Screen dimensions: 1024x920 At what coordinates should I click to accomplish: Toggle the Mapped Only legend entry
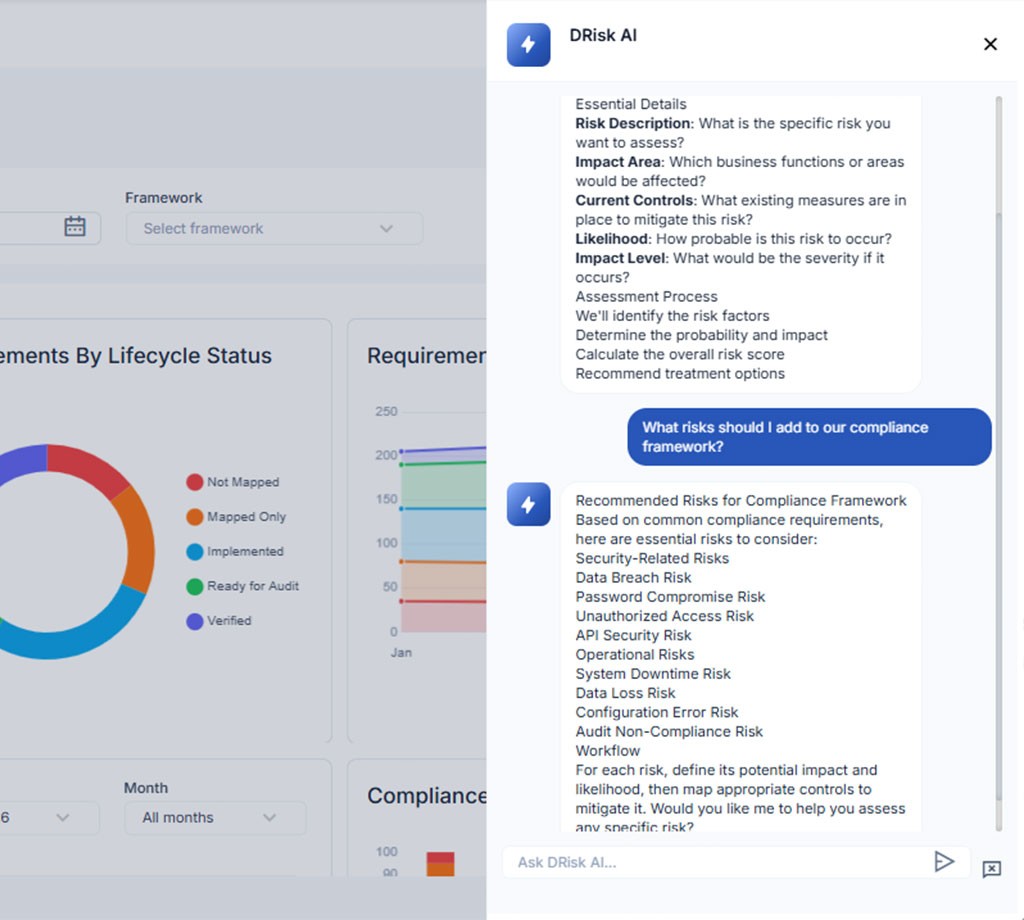pyautogui.click(x=236, y=516)
